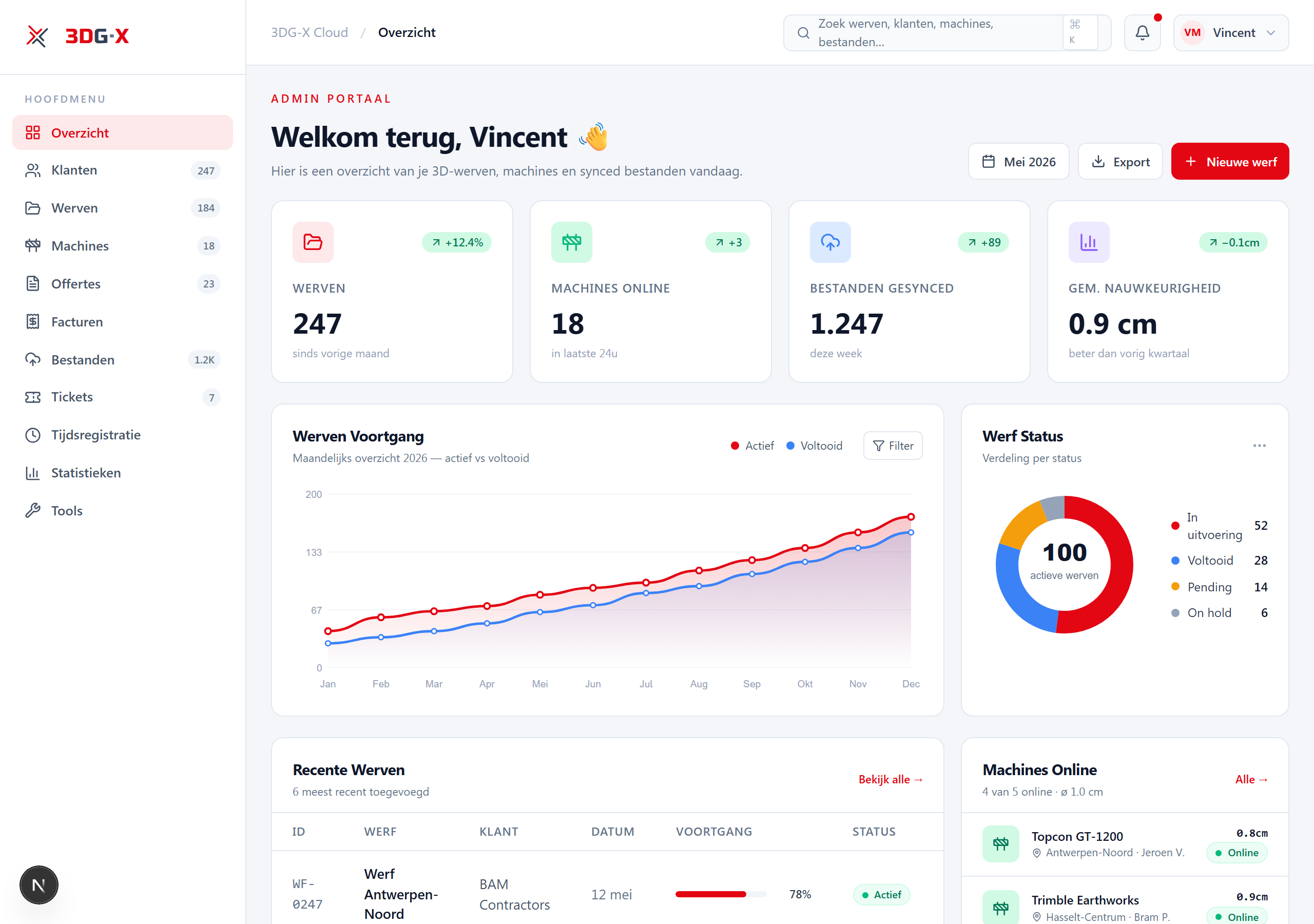Follow the Alle link in Machines Online

[1251, 779]
